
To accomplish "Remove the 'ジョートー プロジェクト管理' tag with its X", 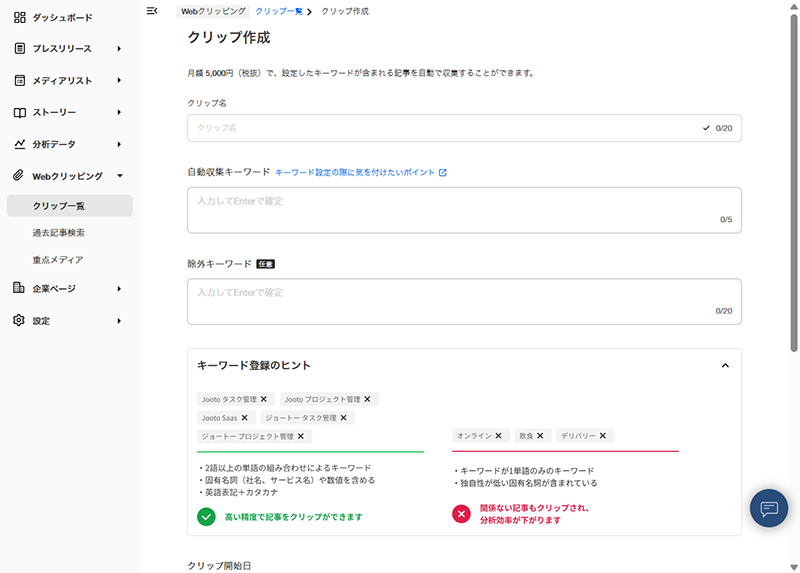I will point(301,436).
